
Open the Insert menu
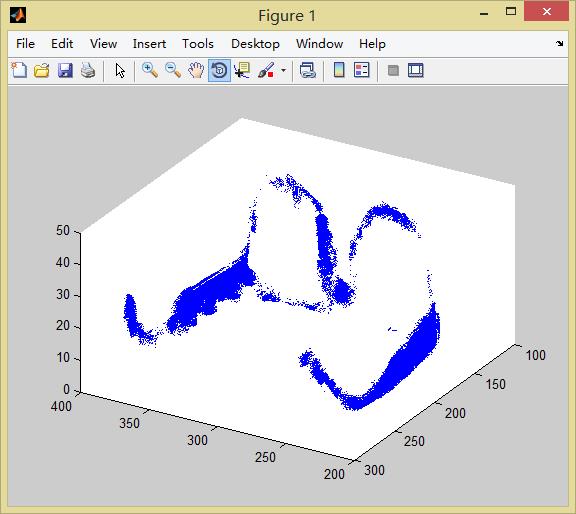149,44
